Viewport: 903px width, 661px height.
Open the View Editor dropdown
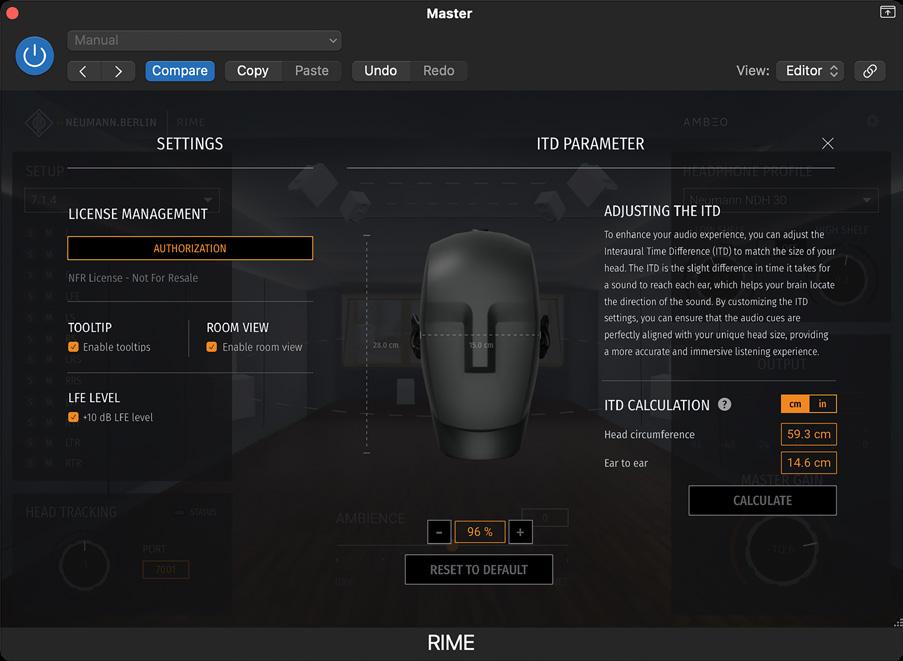[x=810, y=71]
